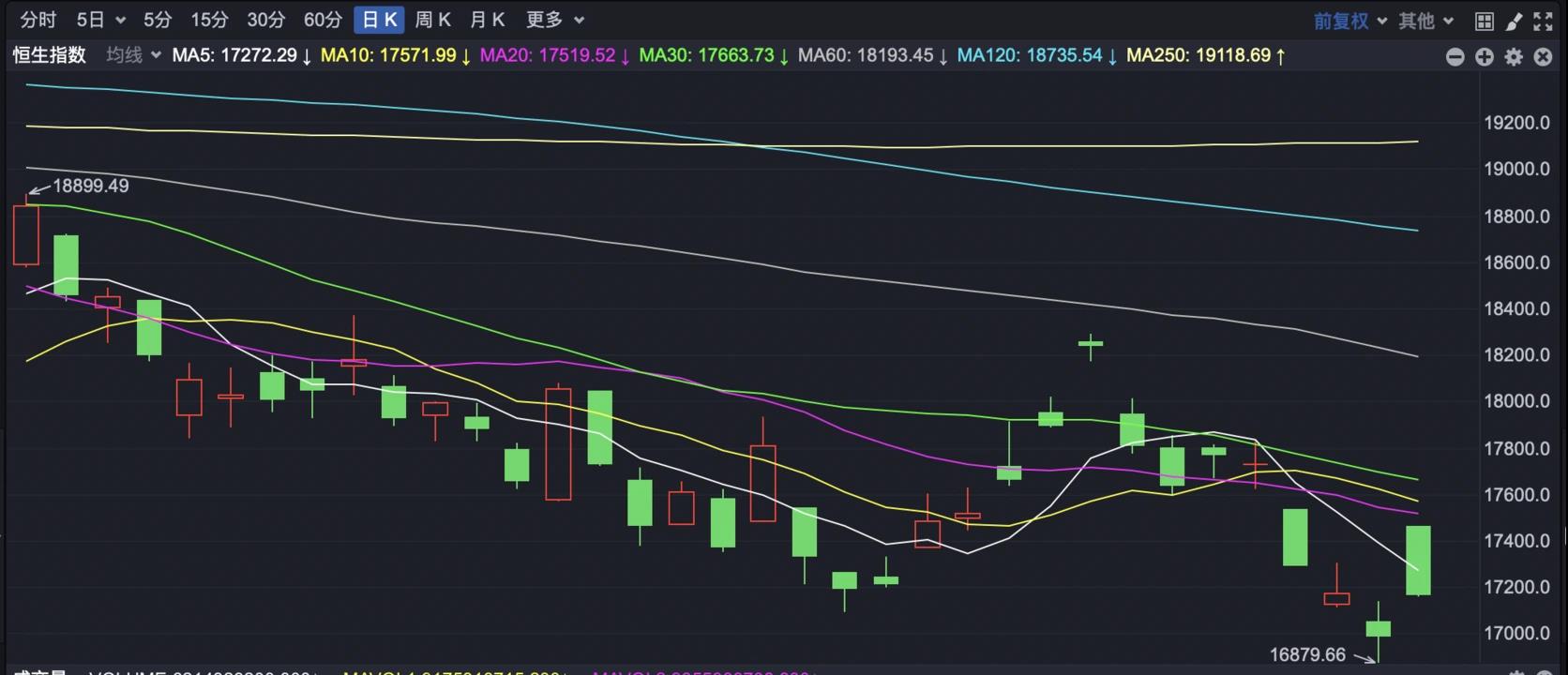Viewport: 1568px width, 675px height.
Task: Click the plus icon beside the MA values
Action: [x=1484, y=57]
